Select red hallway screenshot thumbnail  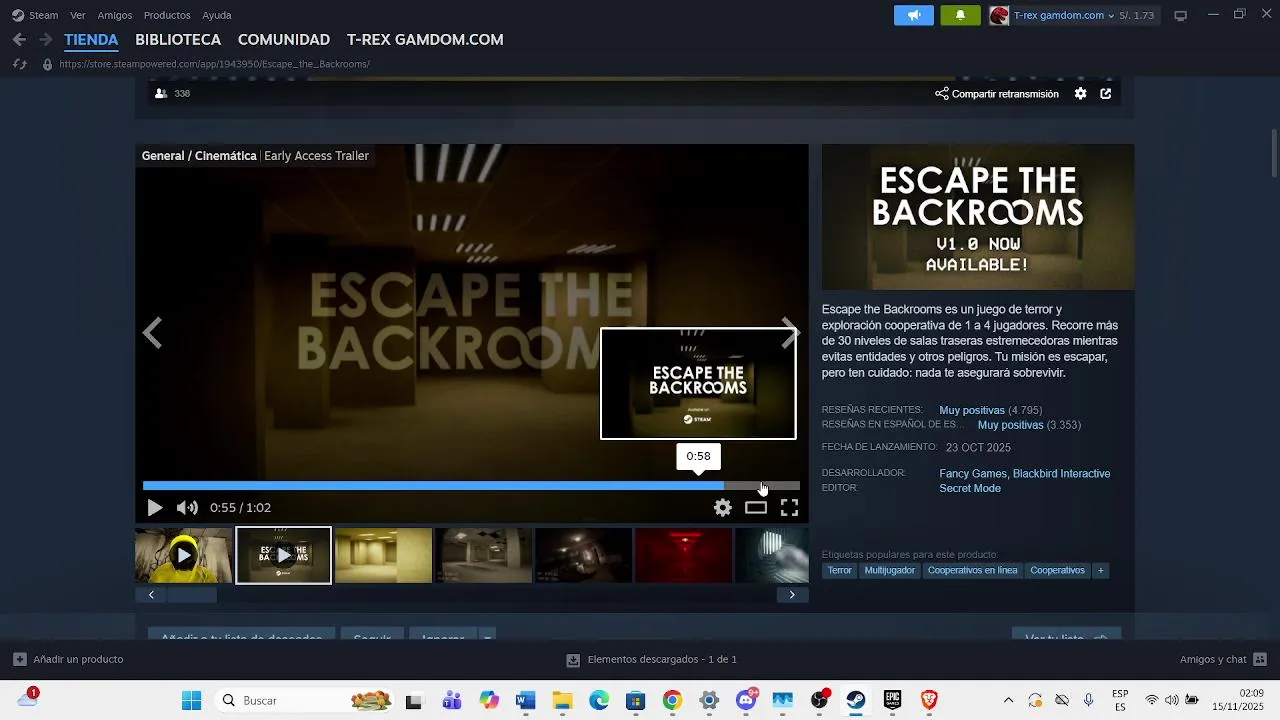coord(684,555)
